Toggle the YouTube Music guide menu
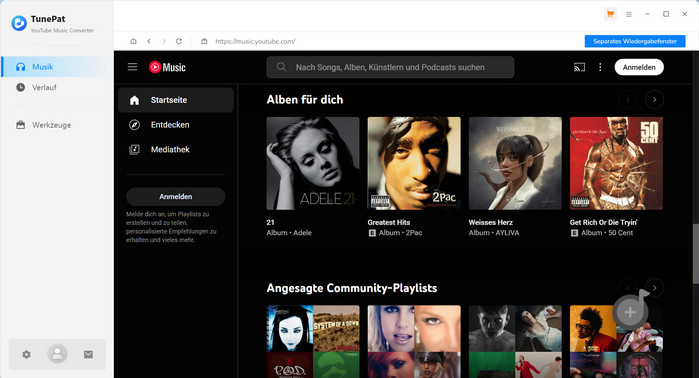 point(132,67)
